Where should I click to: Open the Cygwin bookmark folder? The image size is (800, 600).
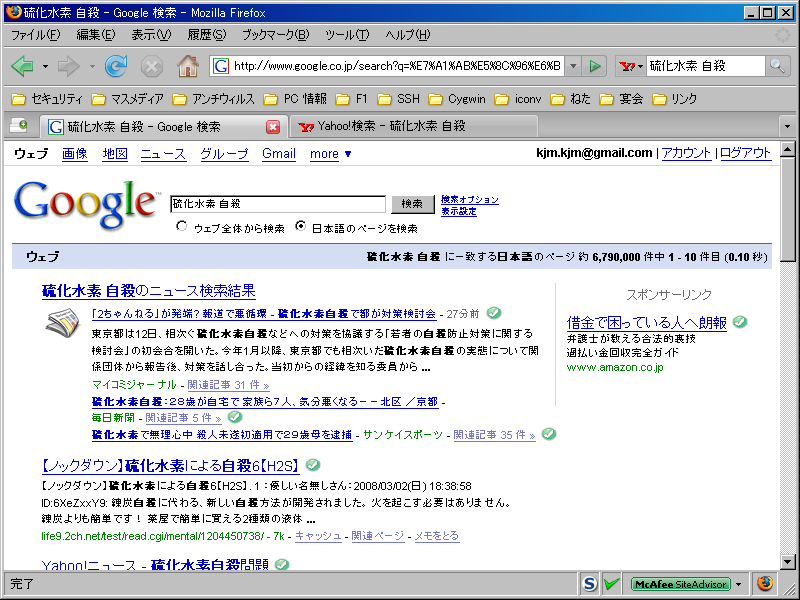click(x=457, y=99)
